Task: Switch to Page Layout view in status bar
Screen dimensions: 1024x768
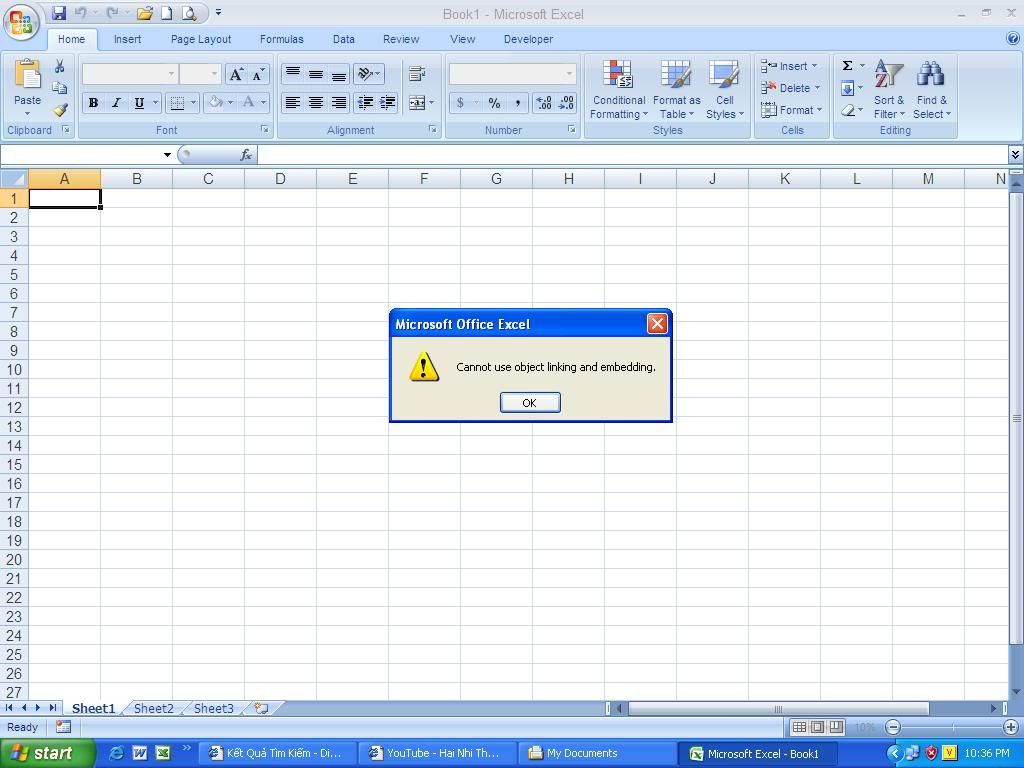Action: pos(817,727)
